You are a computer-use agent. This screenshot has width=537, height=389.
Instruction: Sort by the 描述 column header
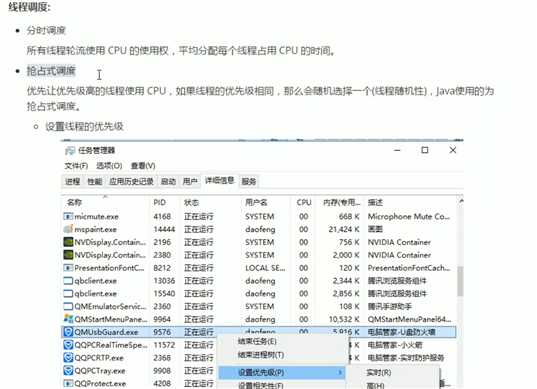point(375,203)
